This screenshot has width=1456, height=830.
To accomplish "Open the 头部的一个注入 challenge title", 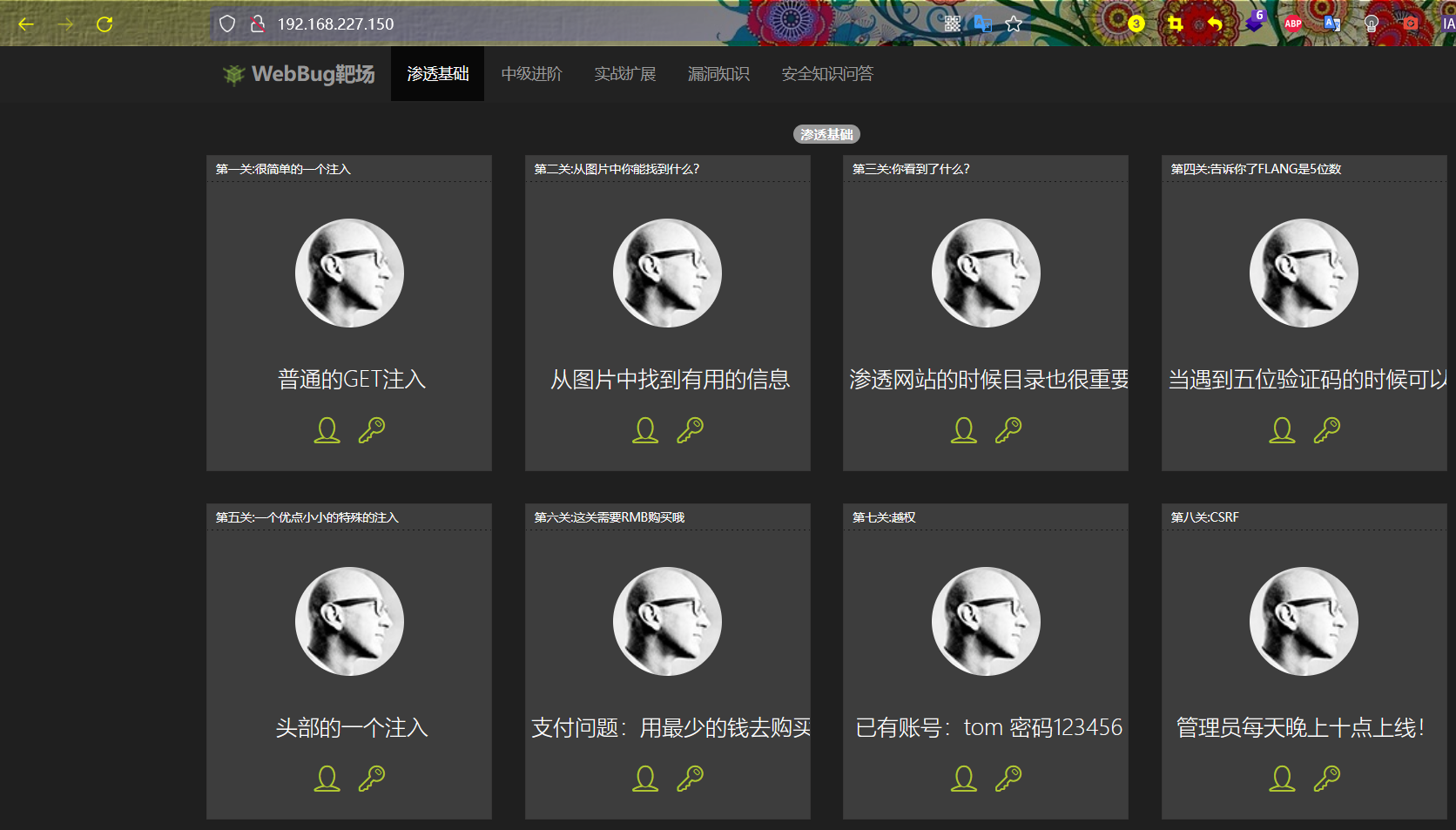I will 352,727.
